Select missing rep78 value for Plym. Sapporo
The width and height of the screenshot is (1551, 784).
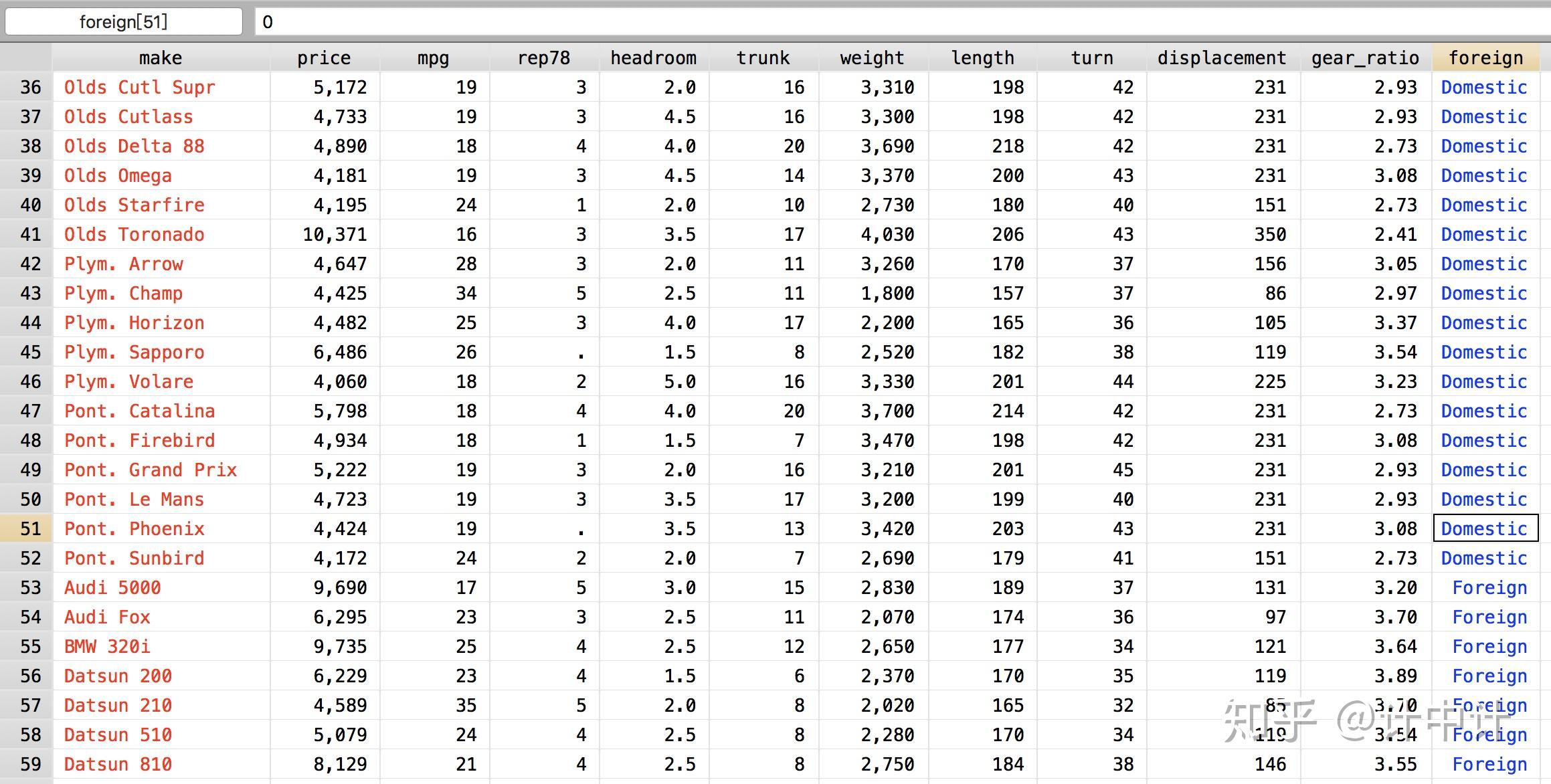[579, 353]
